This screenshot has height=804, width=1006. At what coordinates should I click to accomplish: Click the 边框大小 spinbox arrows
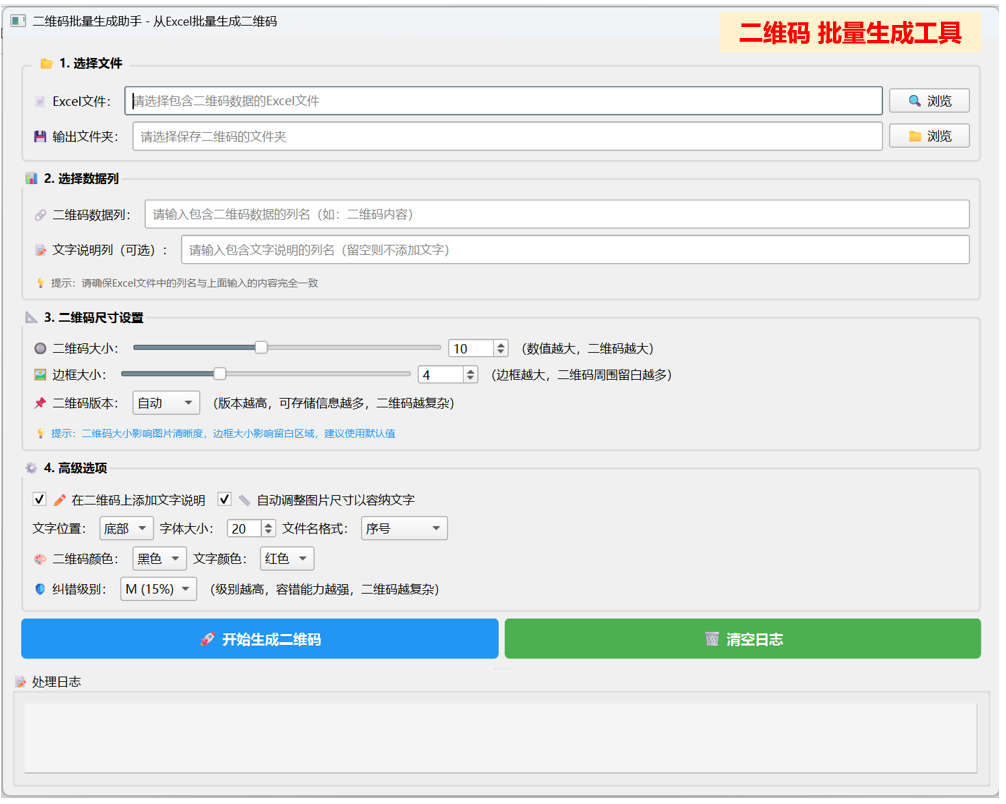click(x=471, y=375)
